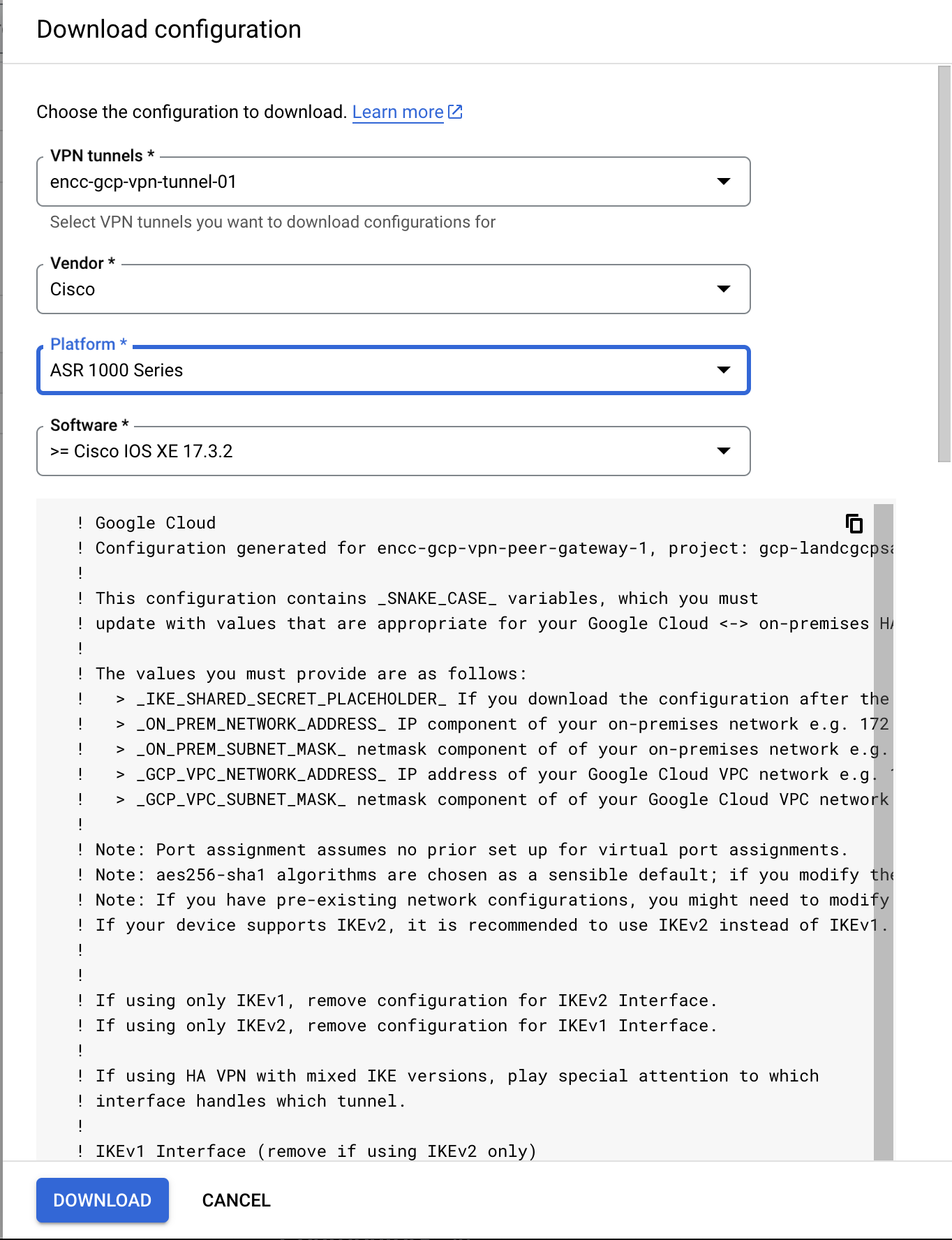
Task: Open the Learn more documentation link
Action: 398,112
